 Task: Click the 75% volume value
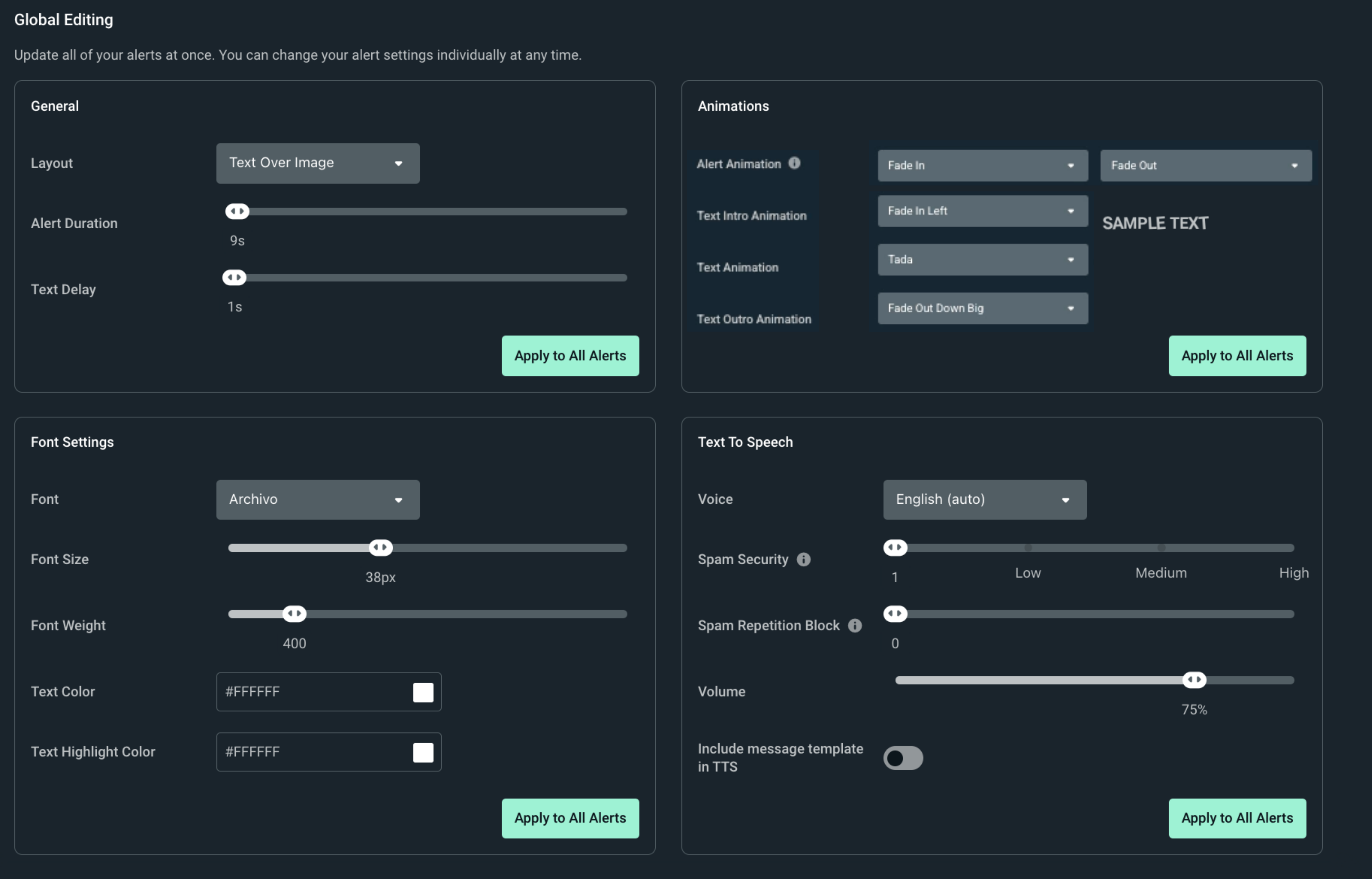(1194, 709)
